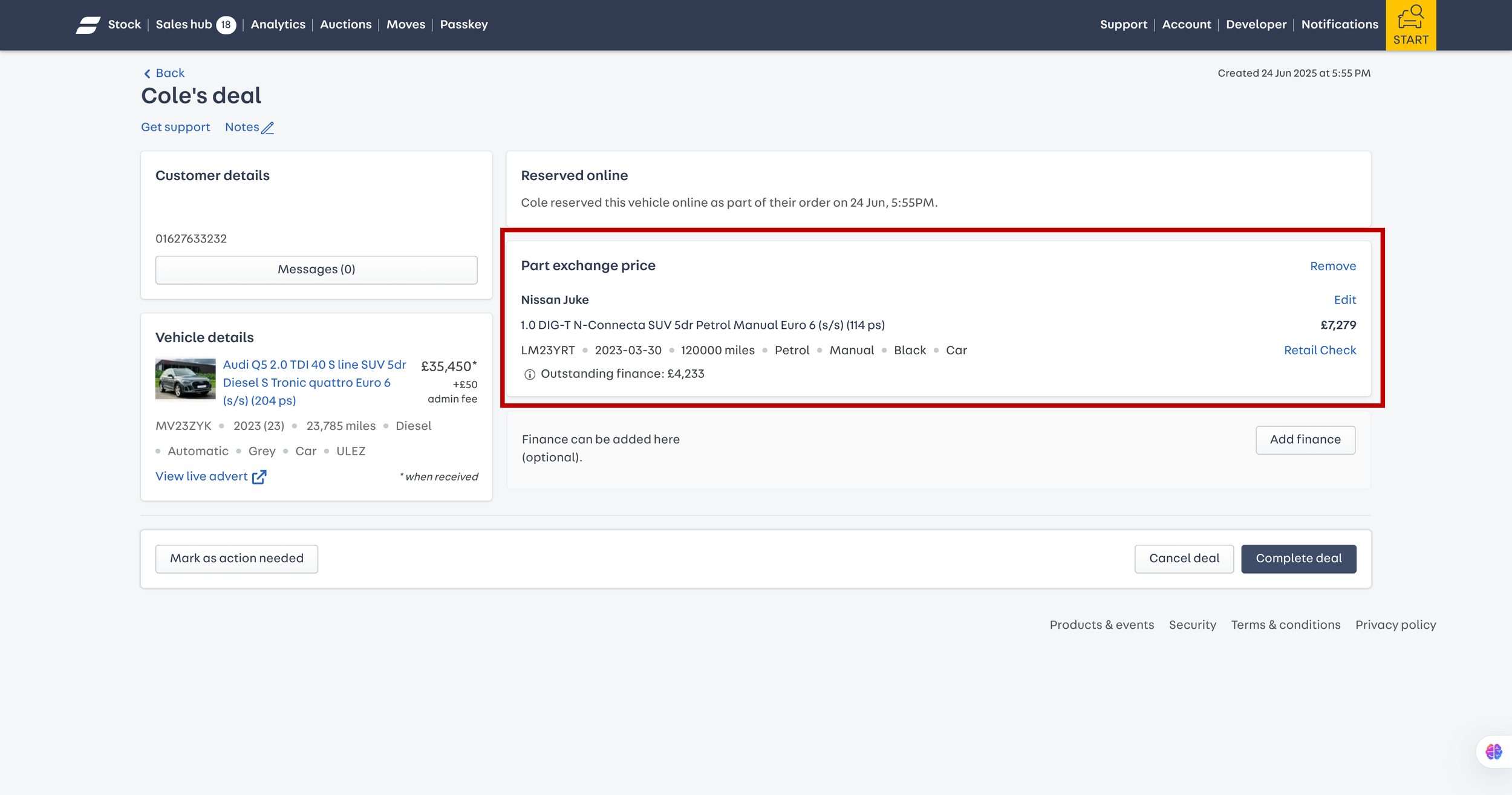Image resolution: width=1512 pixels, height=795 pixels.
Task: Remove the part exchange
Action: click(1333, 267)
